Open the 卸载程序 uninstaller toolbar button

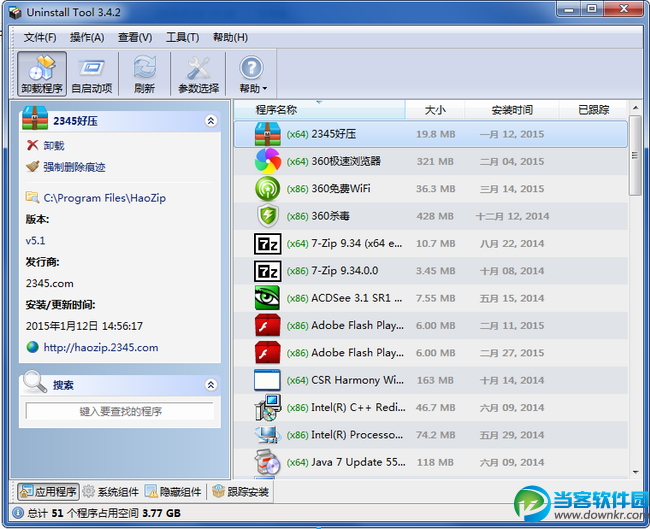point(42,74)
